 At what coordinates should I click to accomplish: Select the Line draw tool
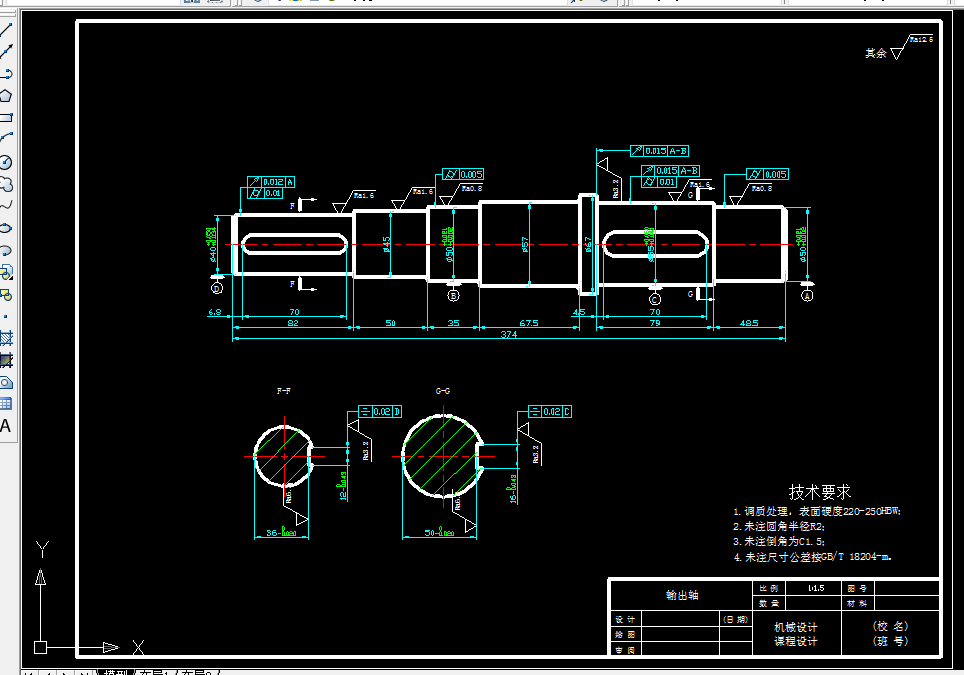tap(6, 29)
